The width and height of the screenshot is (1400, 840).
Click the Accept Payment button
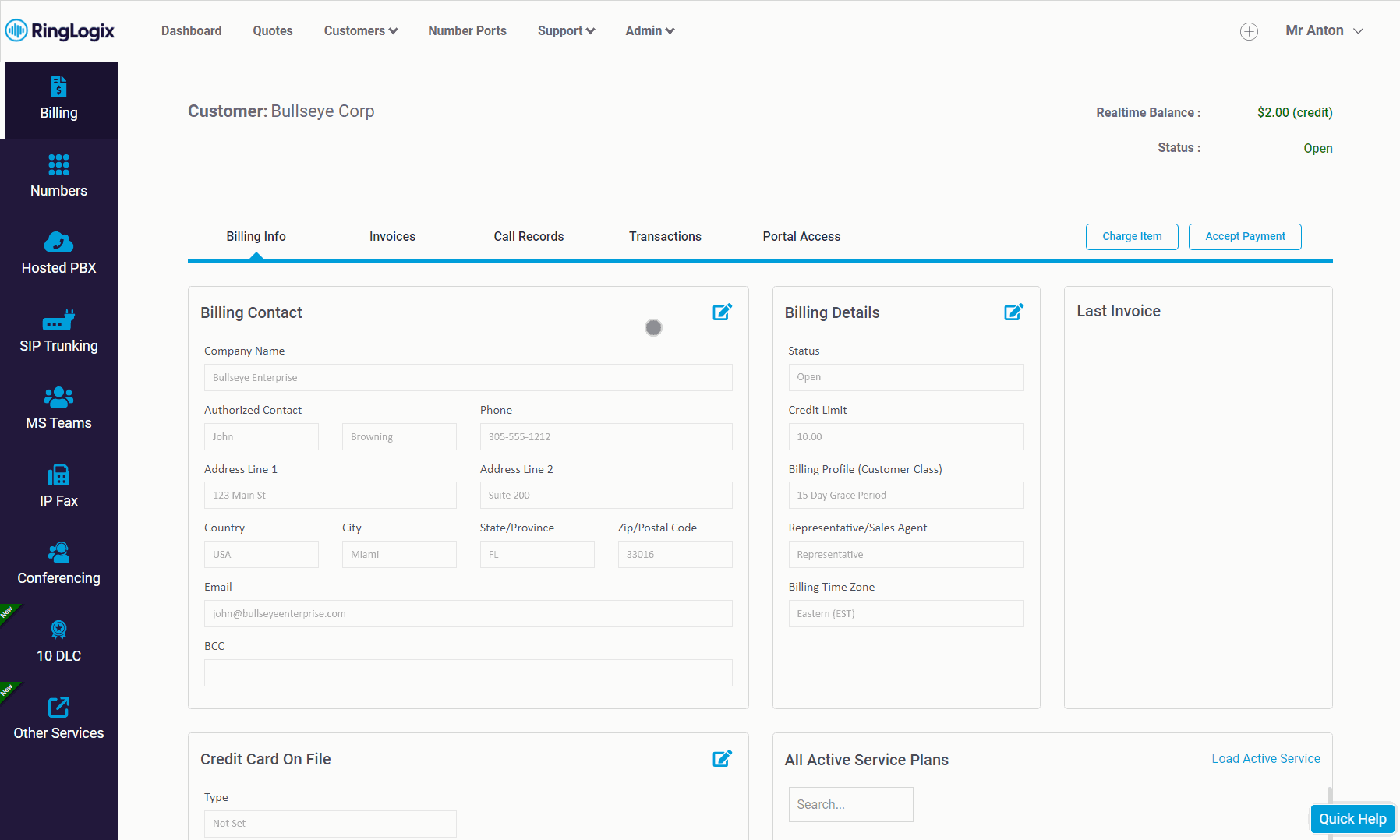1245,236
